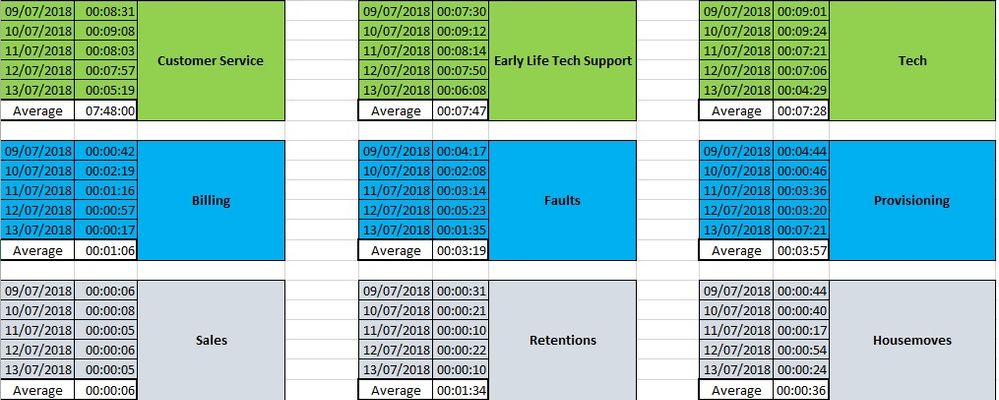The height and width of the screenshot is (400, 999).
Task: Click the 00:09:08 time in Customer Service
Action: coord(105,31)
